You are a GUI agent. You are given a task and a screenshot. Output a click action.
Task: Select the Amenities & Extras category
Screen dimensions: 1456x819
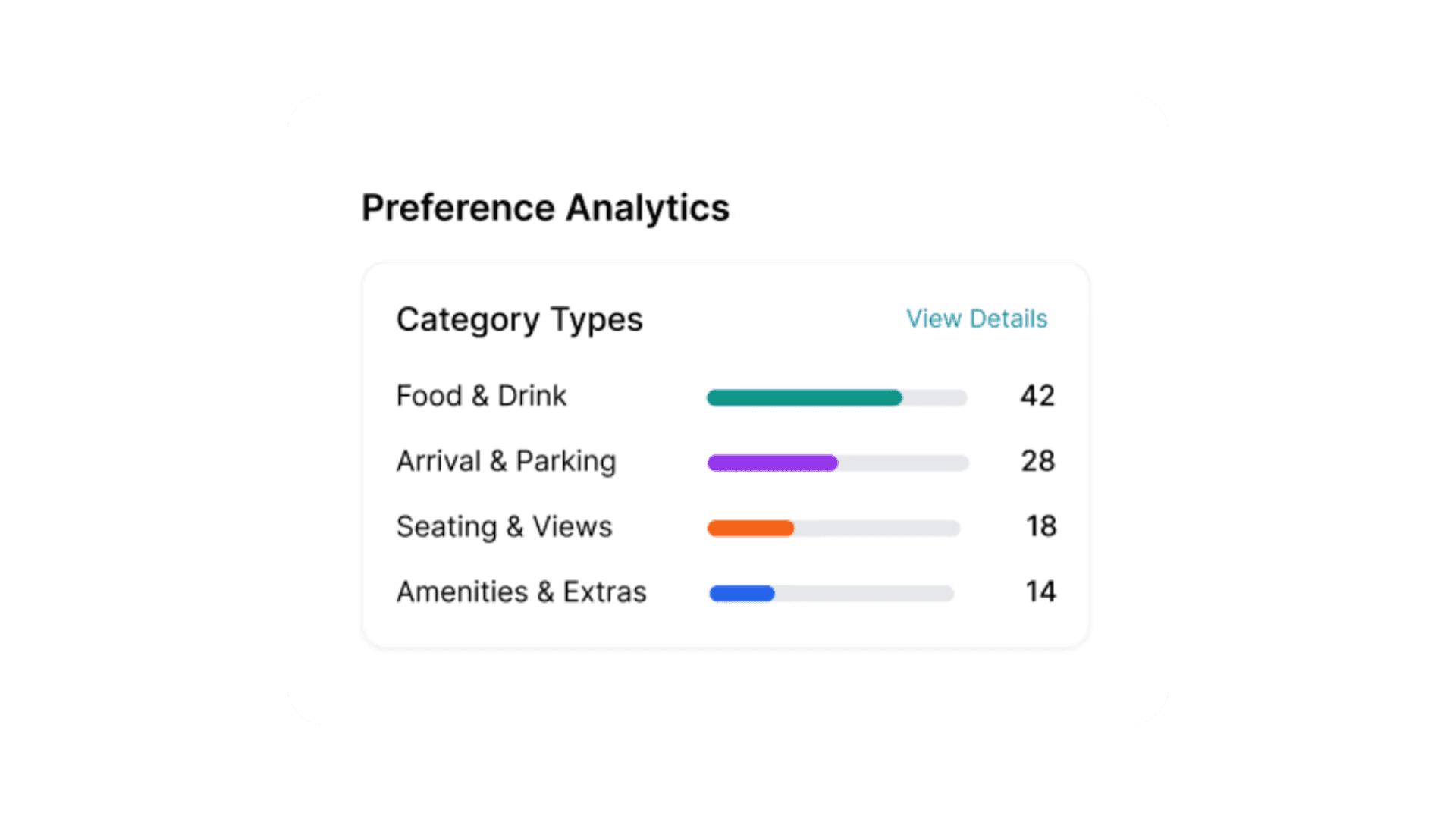(521, 592)
